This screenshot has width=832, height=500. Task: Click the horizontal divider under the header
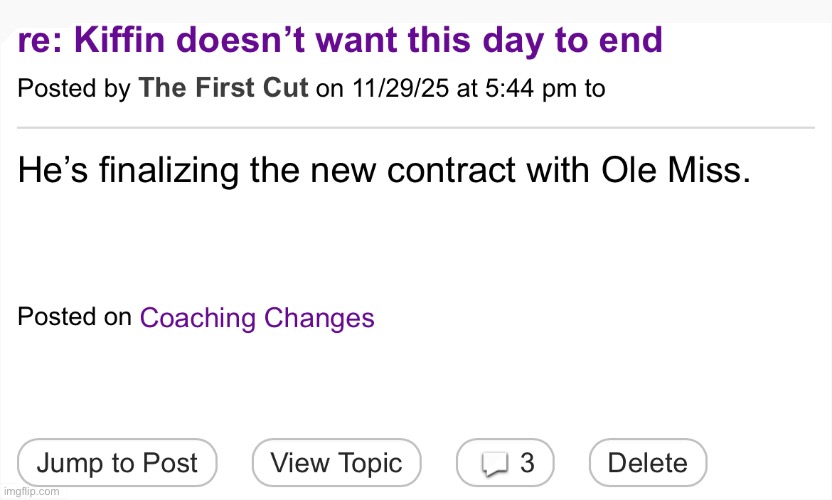[416, 128]
